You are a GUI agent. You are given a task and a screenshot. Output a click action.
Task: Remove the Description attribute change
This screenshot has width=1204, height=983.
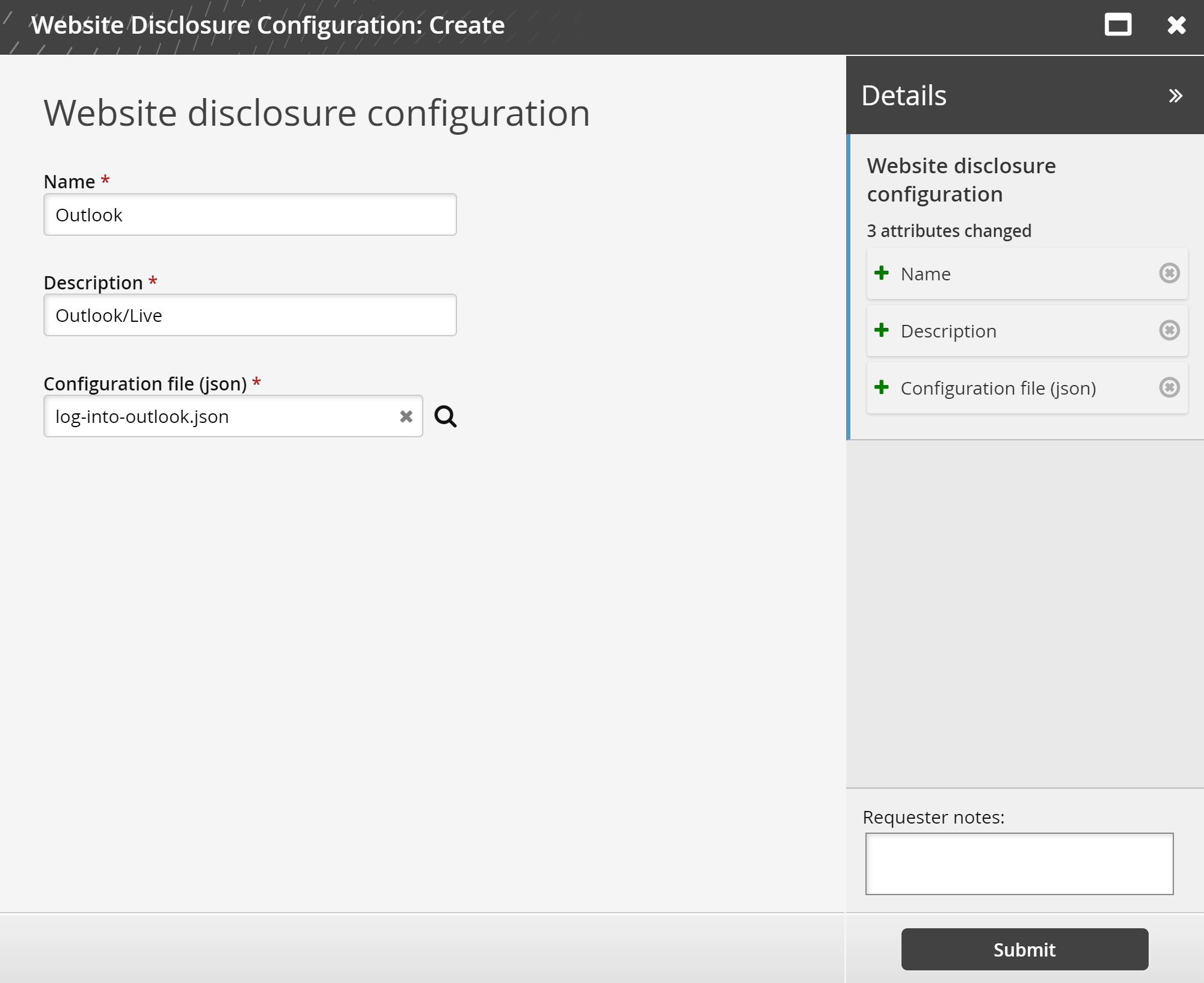1170,330
